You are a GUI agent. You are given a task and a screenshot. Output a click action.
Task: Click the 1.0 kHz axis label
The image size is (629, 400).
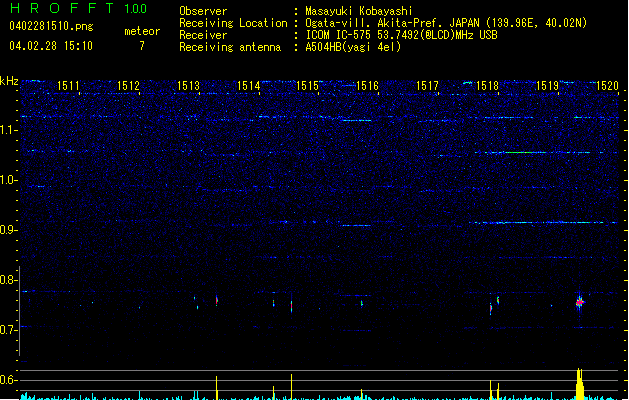pyautogui.click(x=8, y=180)
